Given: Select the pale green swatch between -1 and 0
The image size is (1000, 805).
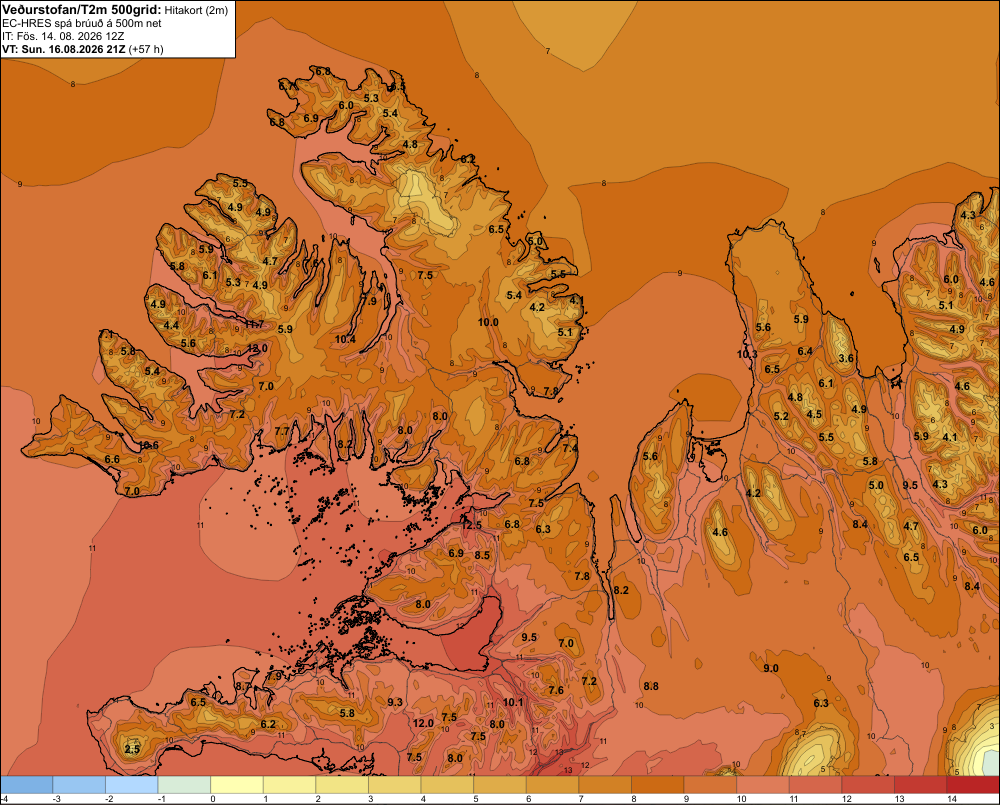Looking at the screenshot, I should coord(184,785).
